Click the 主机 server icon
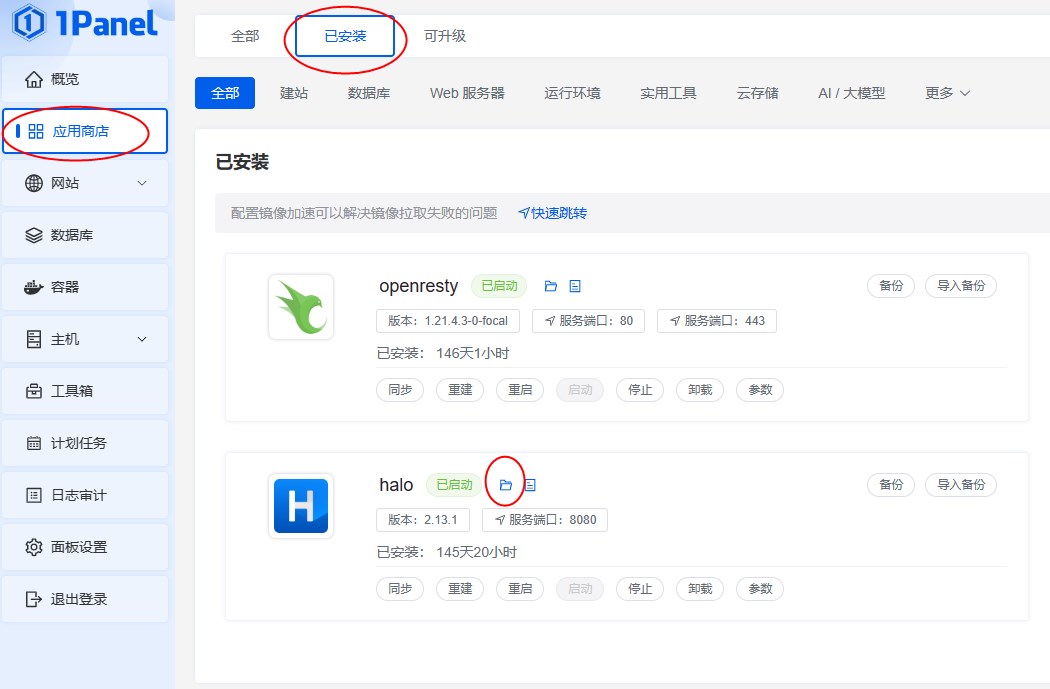 [33, 339]
